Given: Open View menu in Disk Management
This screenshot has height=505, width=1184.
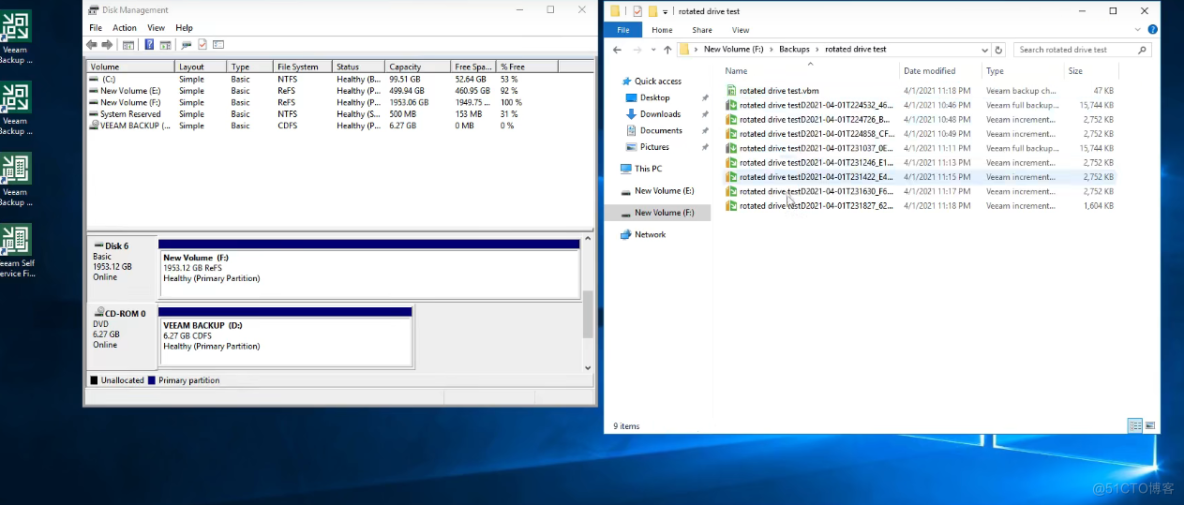Looking at the screenshot, I should pyautogui.click(x=156, y=28).
